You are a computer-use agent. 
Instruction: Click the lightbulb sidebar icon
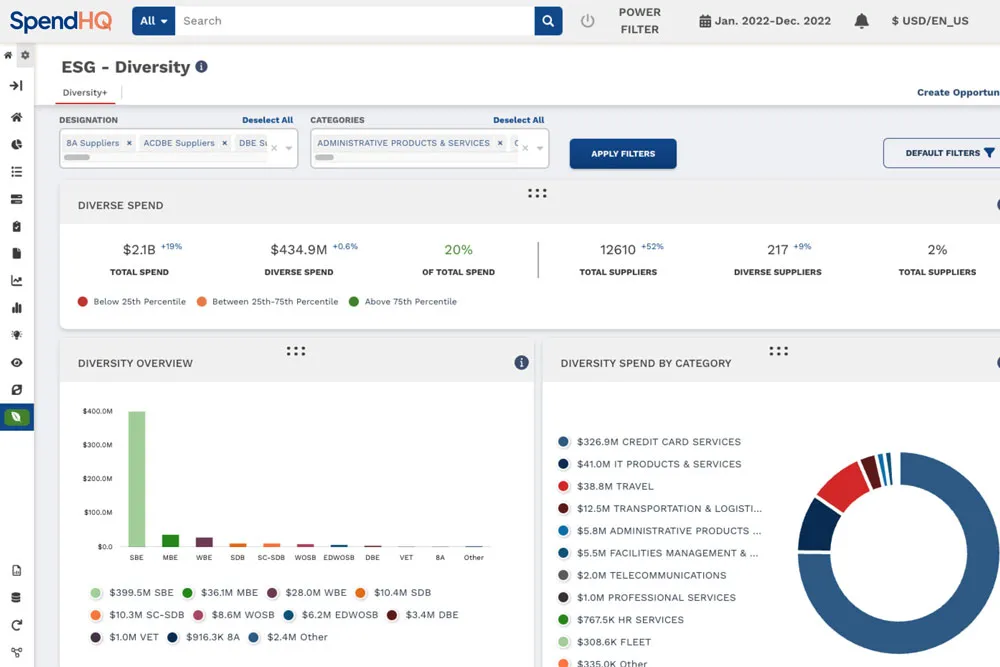coord(17,335)
